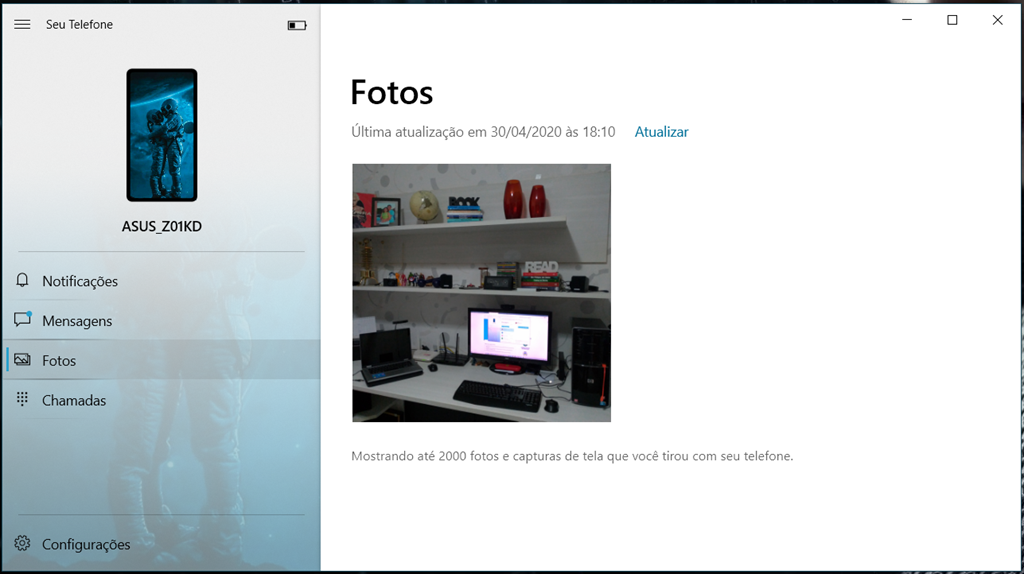The height and width of the screenshot is (574, 1024).
Task: Close the Seu Telefone window
Action: 997,20
